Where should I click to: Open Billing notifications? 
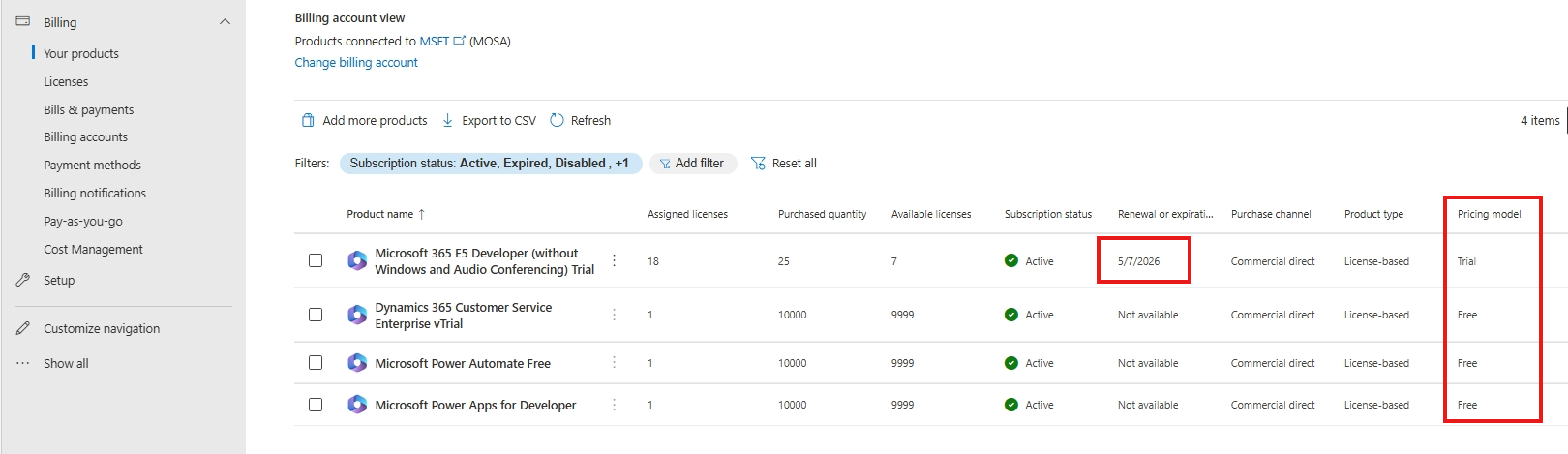coord(95,193)
